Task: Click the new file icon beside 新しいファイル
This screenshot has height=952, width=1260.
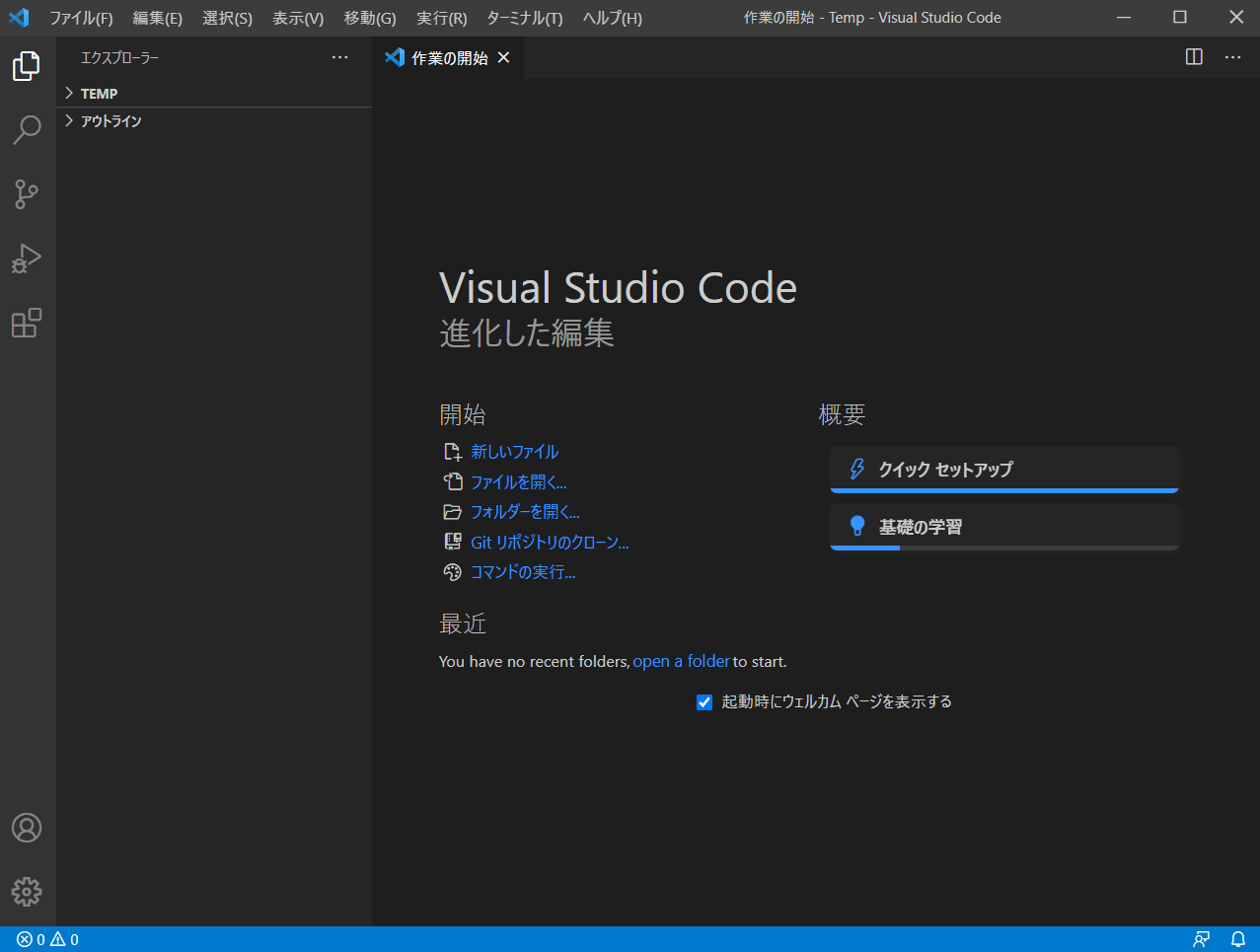Action: coord(453,452)
